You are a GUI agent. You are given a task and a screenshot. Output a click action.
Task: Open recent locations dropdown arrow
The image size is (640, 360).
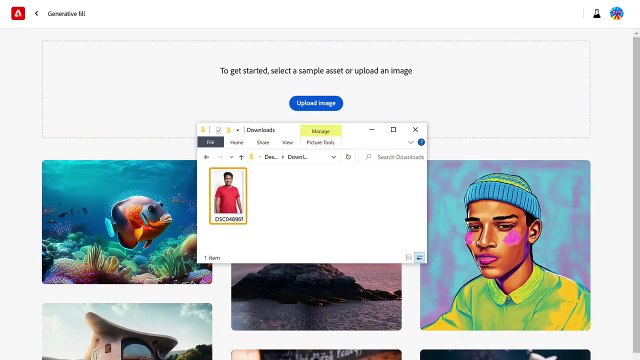tap(231, 157)
